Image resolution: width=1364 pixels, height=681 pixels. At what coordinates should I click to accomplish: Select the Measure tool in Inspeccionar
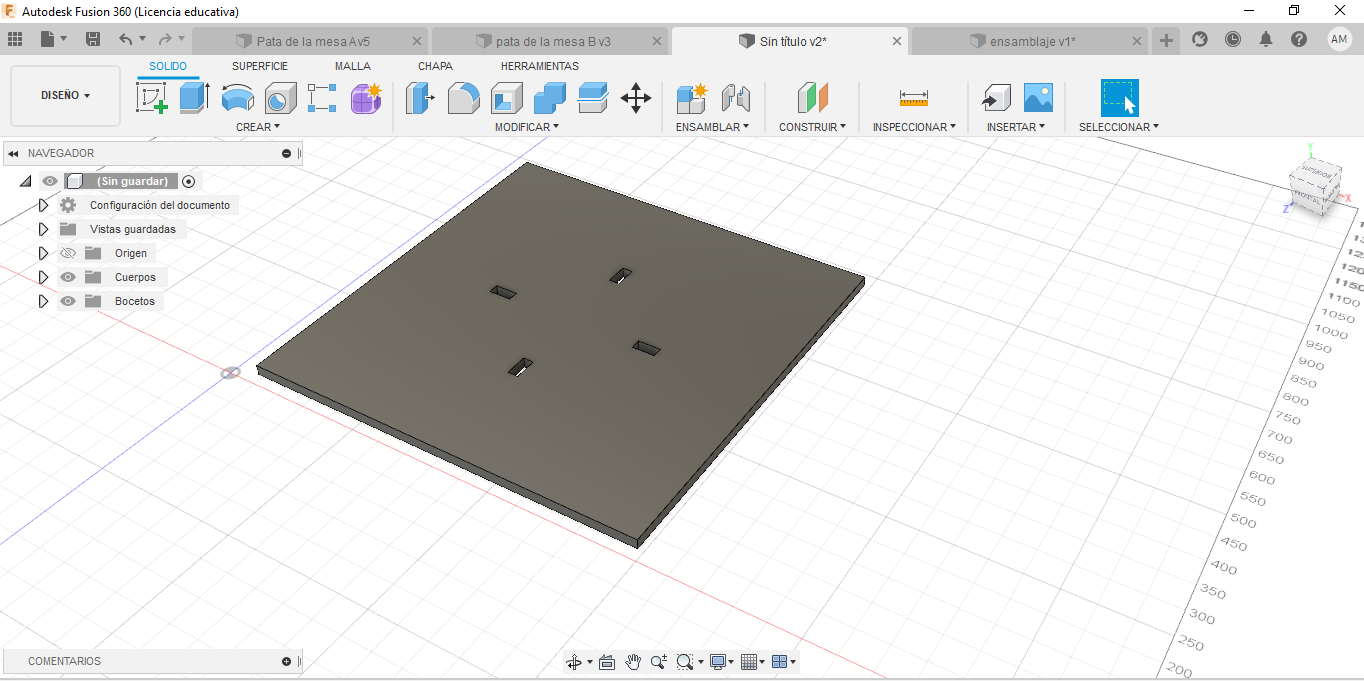pyautogui.click(x=913, y=98)
